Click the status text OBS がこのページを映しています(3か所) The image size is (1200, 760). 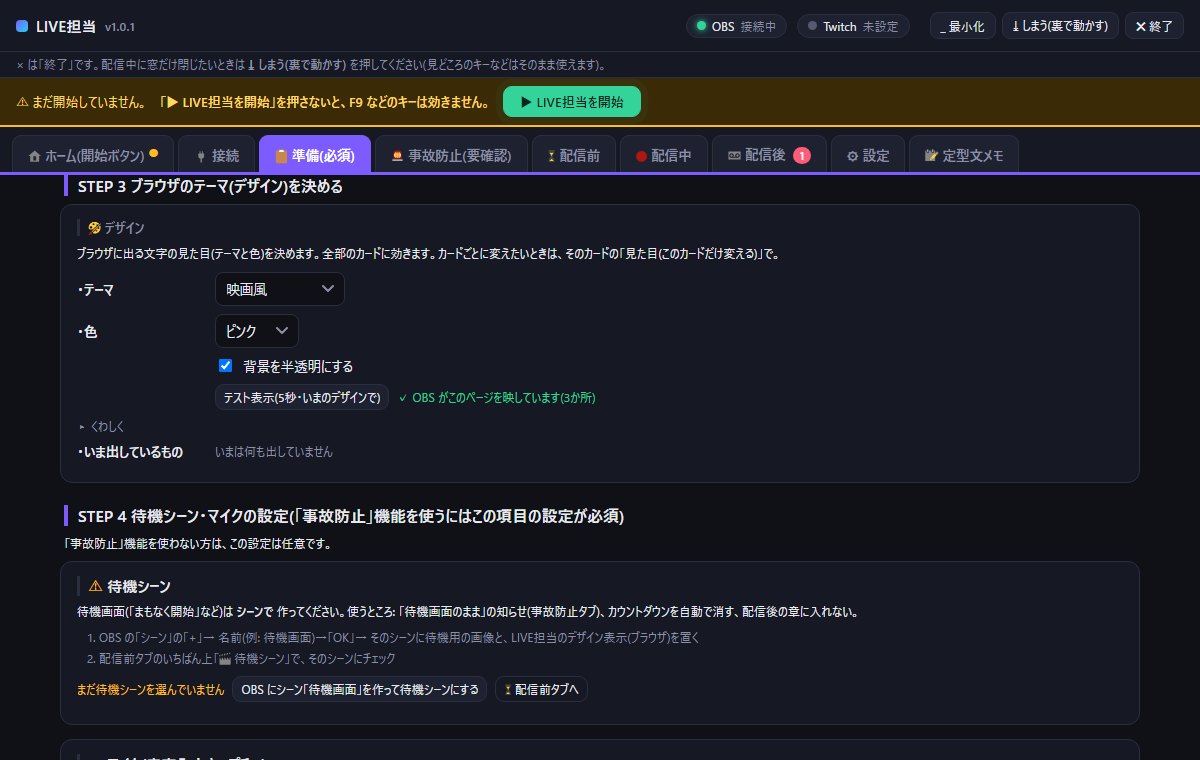pyautogui.click(x=503, y=397)
